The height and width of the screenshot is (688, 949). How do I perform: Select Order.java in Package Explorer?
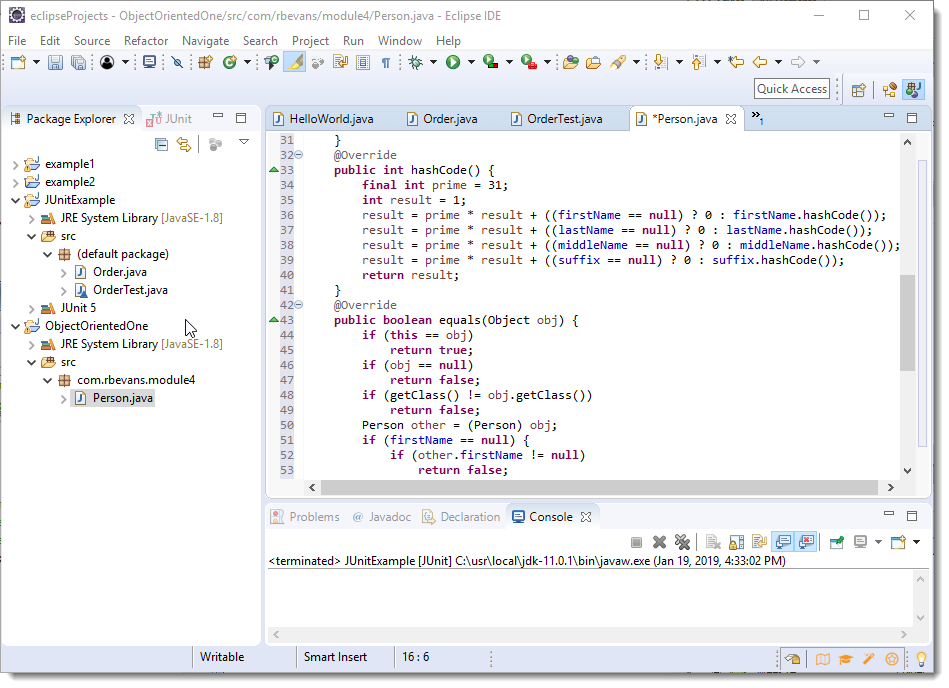tap(120, 272)
